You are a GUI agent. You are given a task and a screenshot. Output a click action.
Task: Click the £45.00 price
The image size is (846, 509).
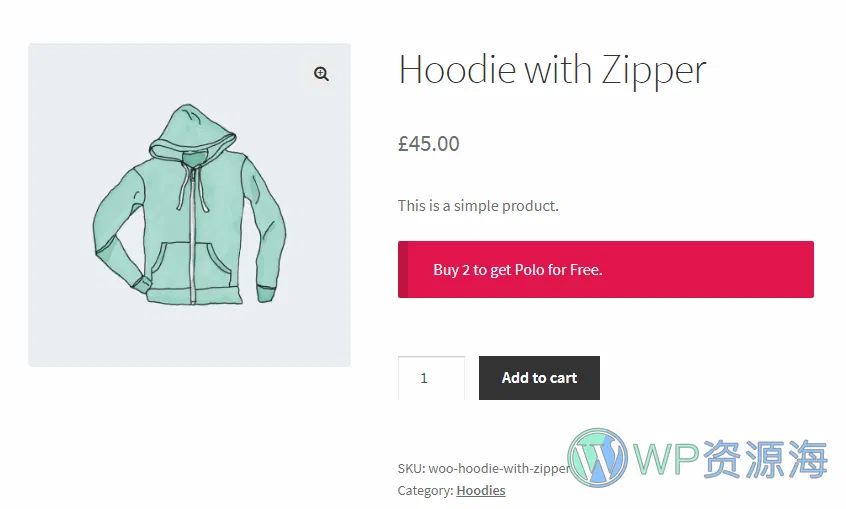(x=428, y=144)
